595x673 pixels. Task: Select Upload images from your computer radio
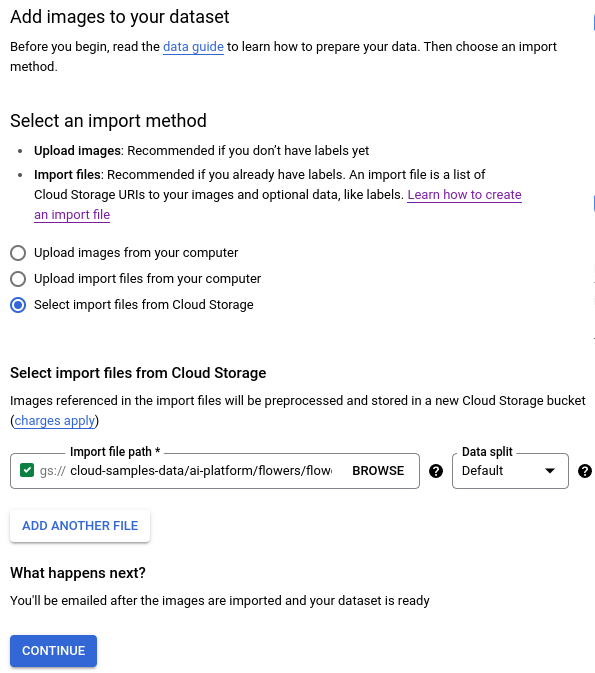pyautogui.click(x=18, y=253)
